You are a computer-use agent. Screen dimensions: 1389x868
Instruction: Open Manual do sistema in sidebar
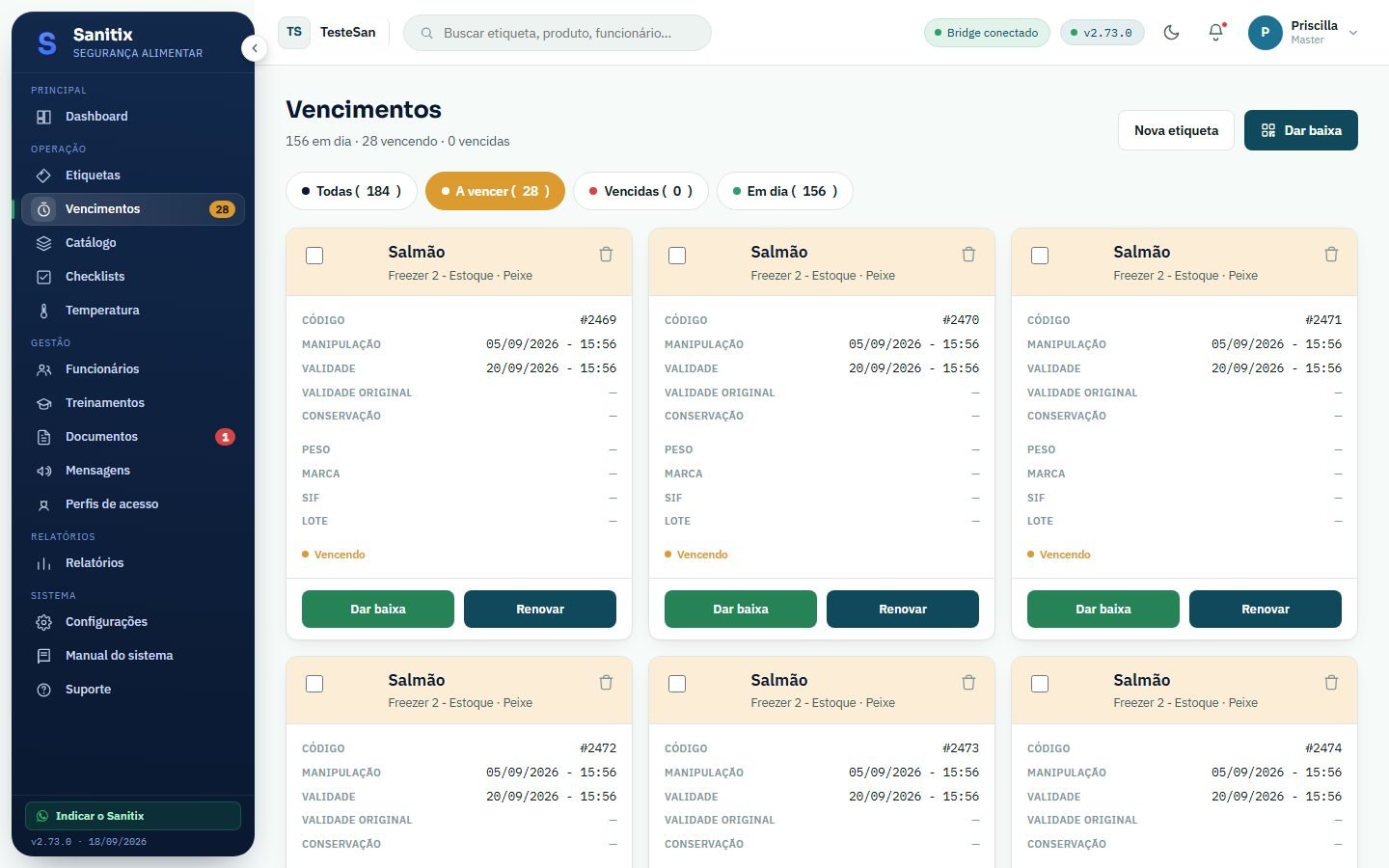point(133,656)
